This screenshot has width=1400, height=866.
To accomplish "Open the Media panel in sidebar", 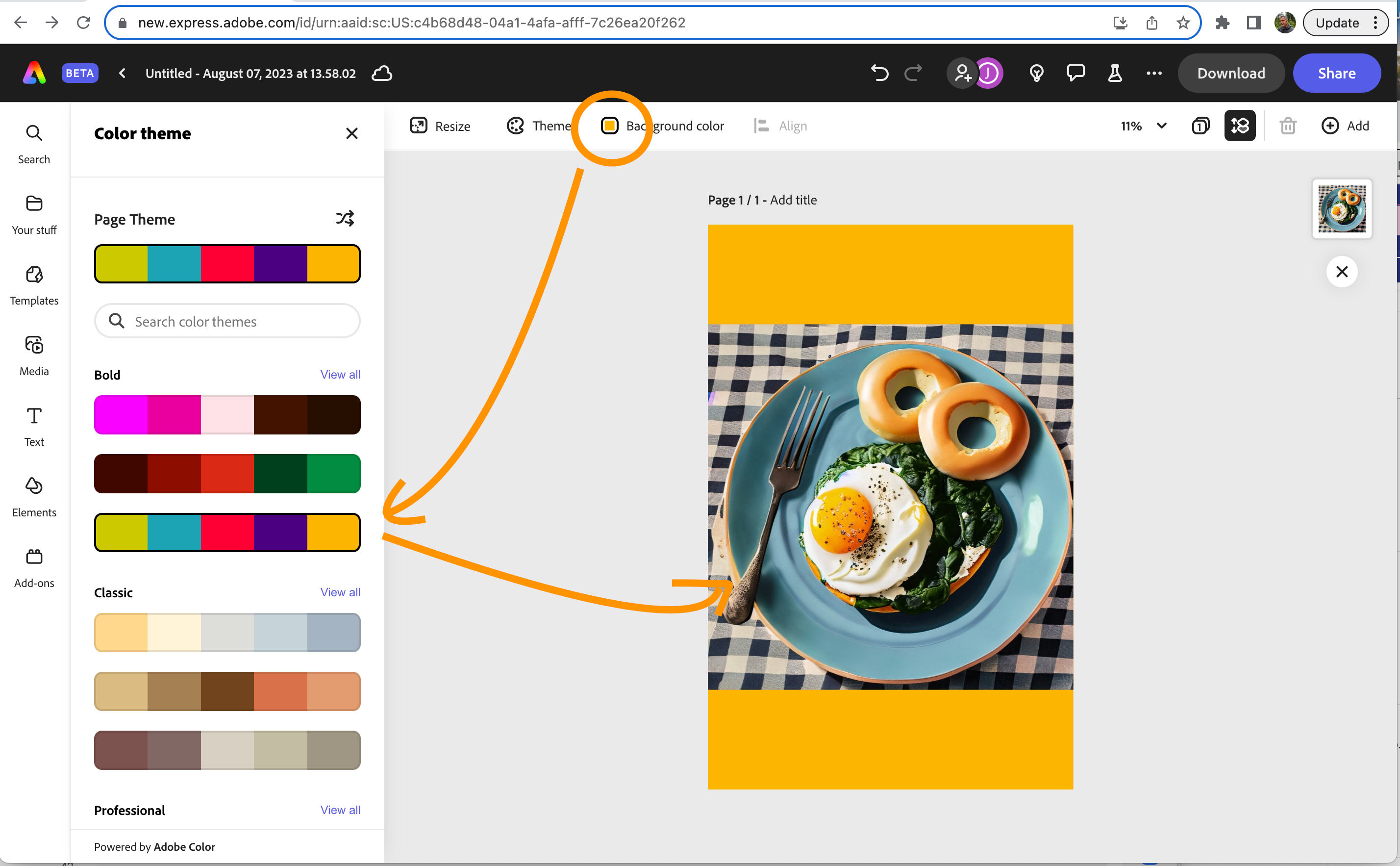I will [x=34, y=355].
